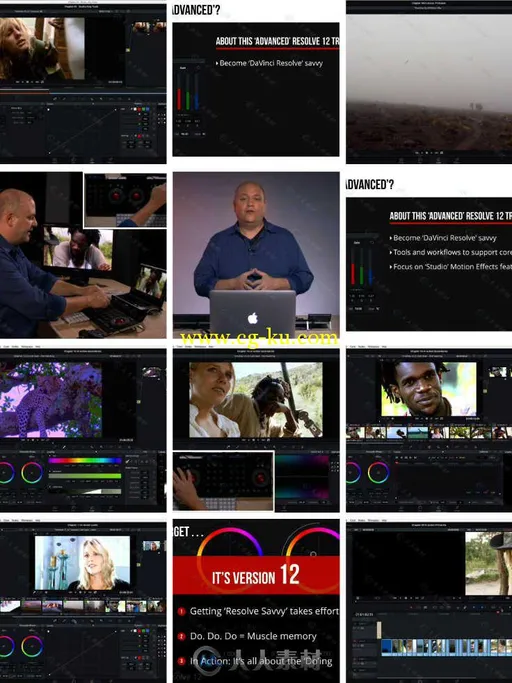The width and height of the screenshot is (512, 683).
Task: Click the red bar in three-bullet slide RGB meter
Action: 353,274
